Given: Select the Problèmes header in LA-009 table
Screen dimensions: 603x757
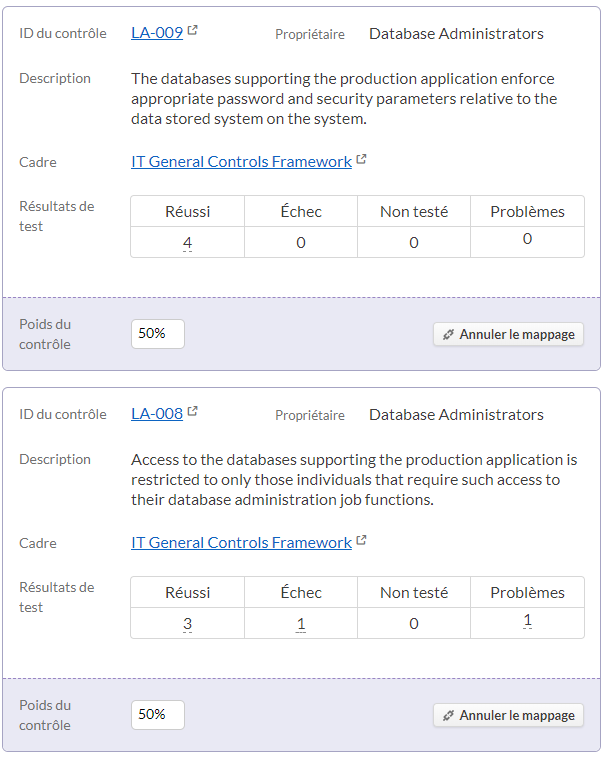Looking at the screenshot, I should pyautogui.click(x=528, y=211).
